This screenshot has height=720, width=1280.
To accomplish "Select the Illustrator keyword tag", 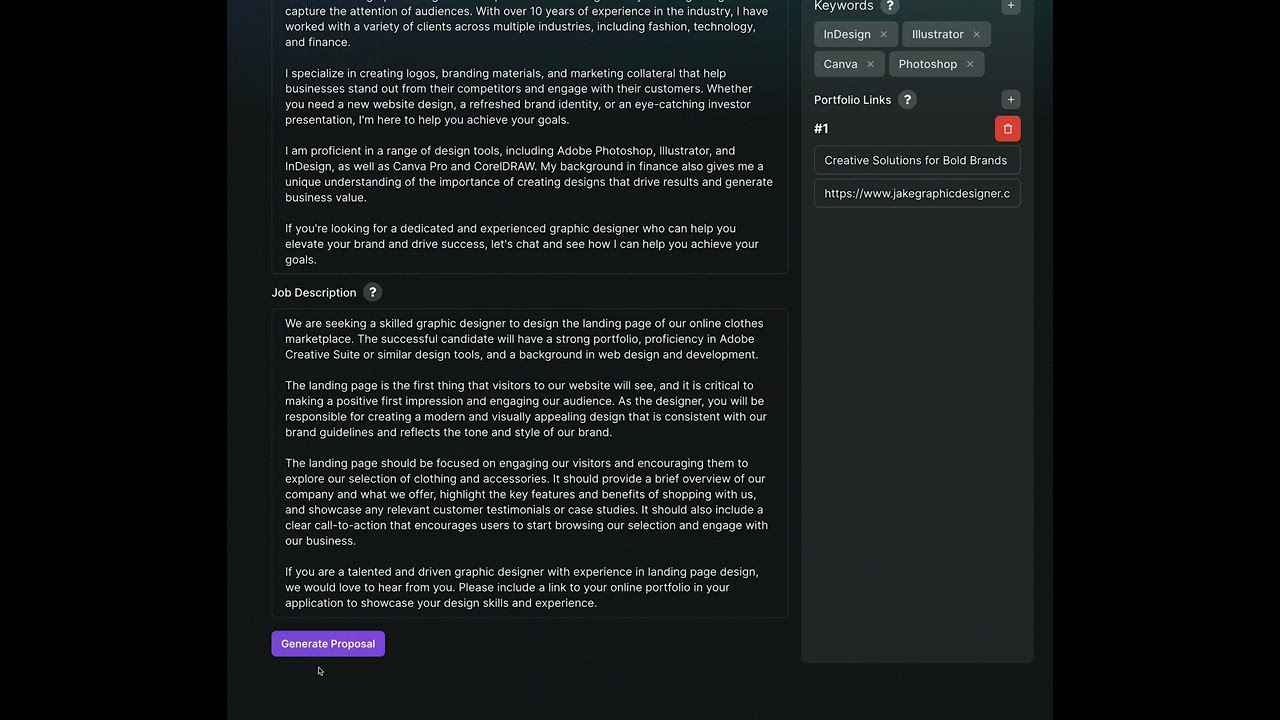I will (938, 33).
